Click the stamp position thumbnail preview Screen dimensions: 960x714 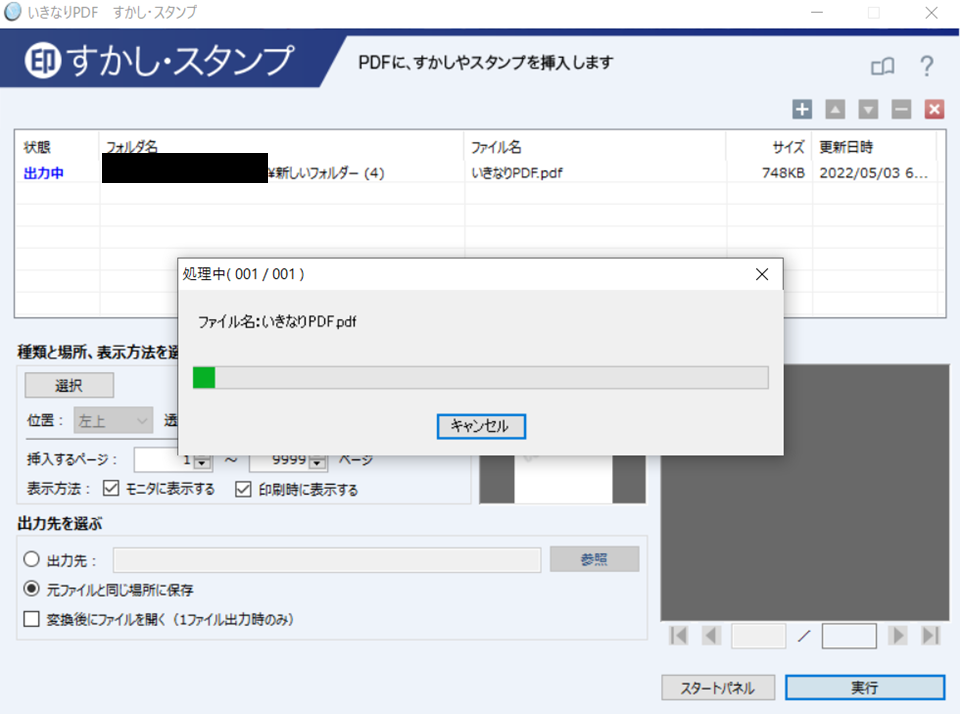[x=562, y=479]
